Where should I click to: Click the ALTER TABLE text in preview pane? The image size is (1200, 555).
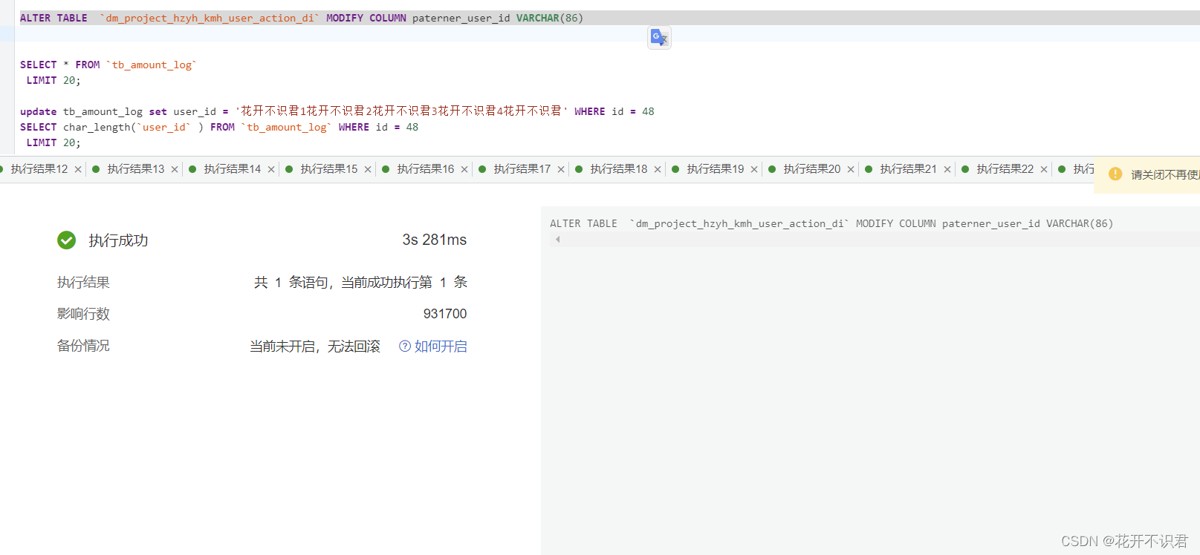[x=831, y=224]
